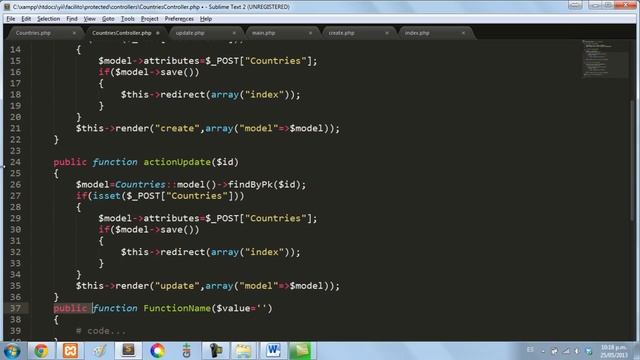Image resolution: width=640 pixels, height=360 pixels.
Task: Open Google Chrome from the taskbar
Action: click(41, 351)
